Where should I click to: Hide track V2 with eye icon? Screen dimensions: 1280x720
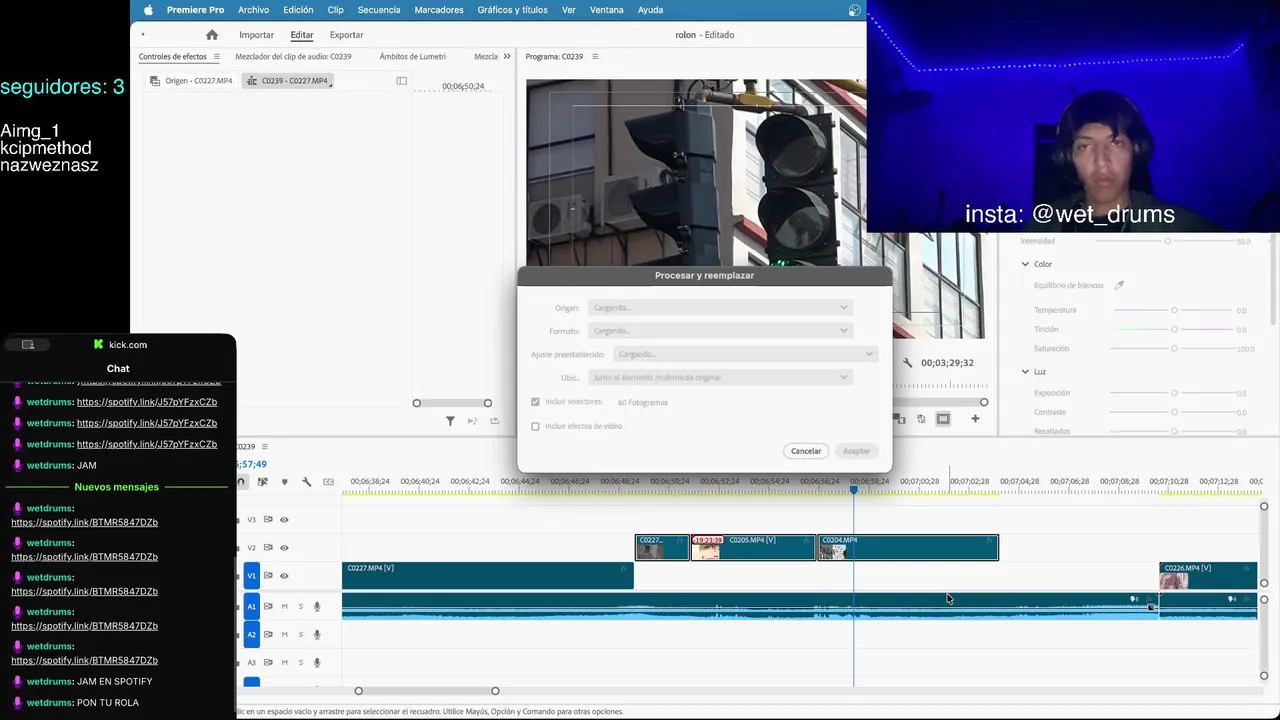[284, 548]
